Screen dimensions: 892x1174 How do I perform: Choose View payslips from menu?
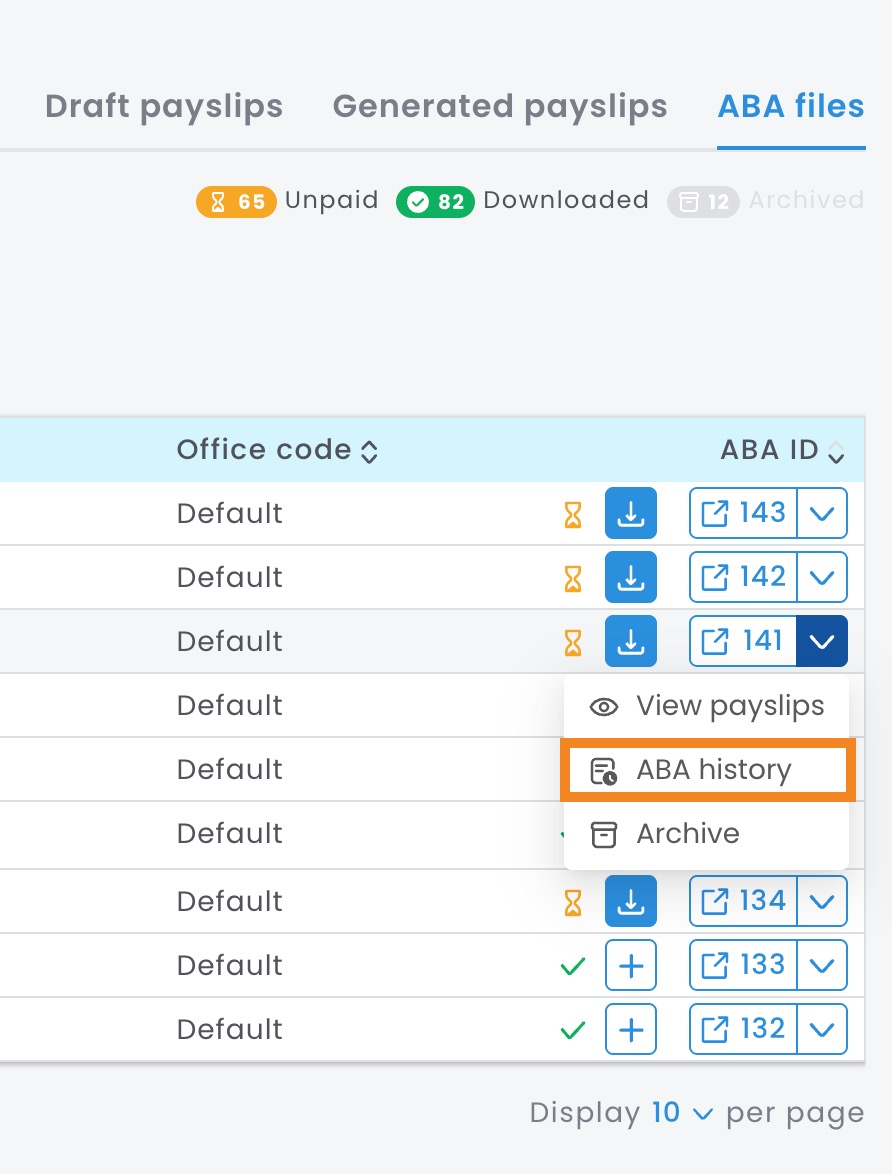click(708, 706)
